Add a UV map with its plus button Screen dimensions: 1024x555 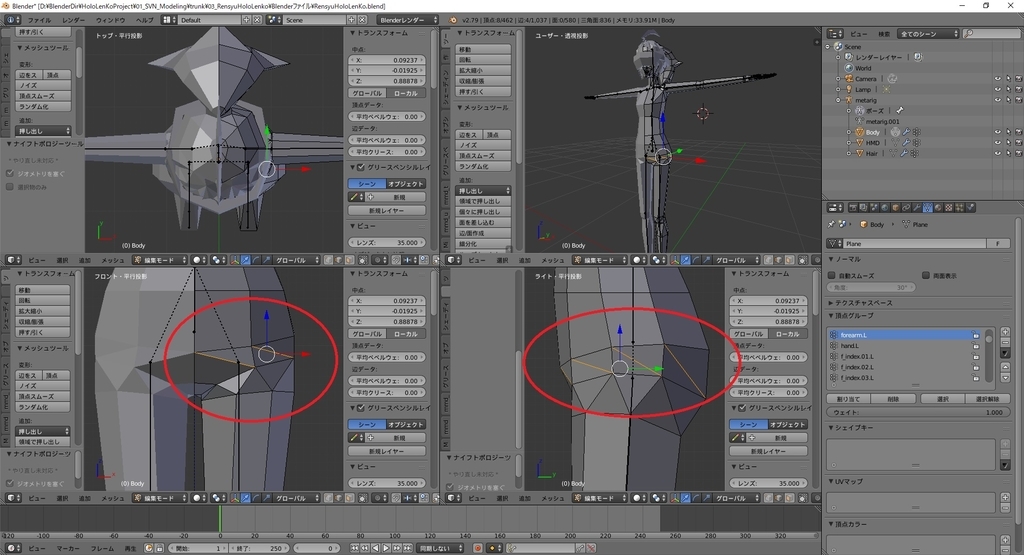(x=1006, y=498)
